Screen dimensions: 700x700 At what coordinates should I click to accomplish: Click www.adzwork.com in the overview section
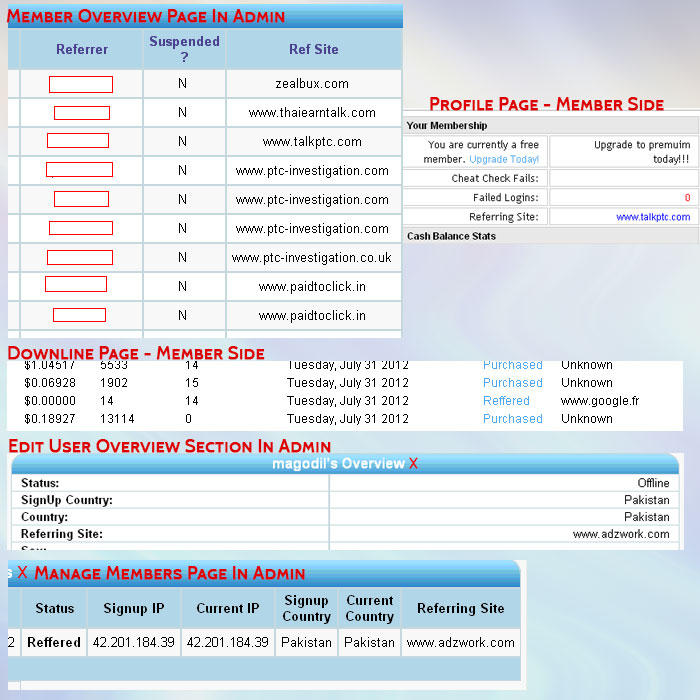(x=621, y=534)
